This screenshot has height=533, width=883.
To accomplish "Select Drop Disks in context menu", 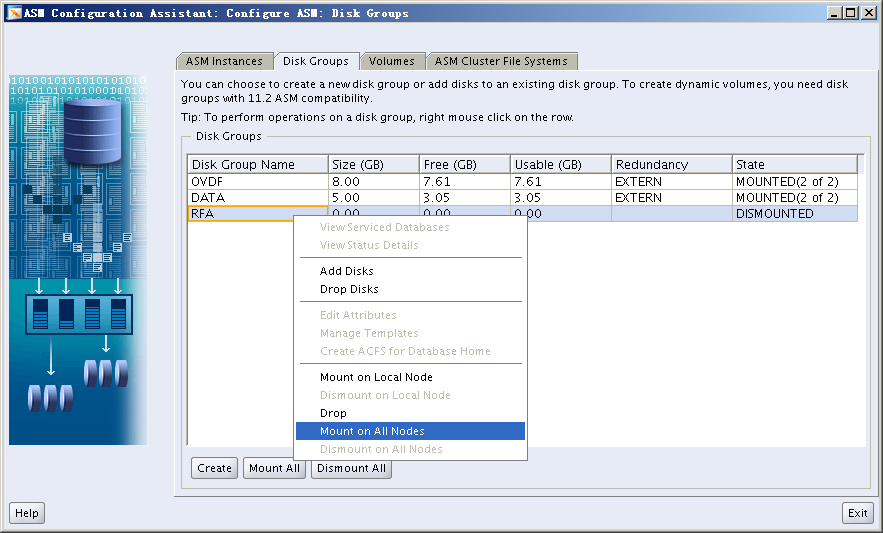I will pos(349,289).
